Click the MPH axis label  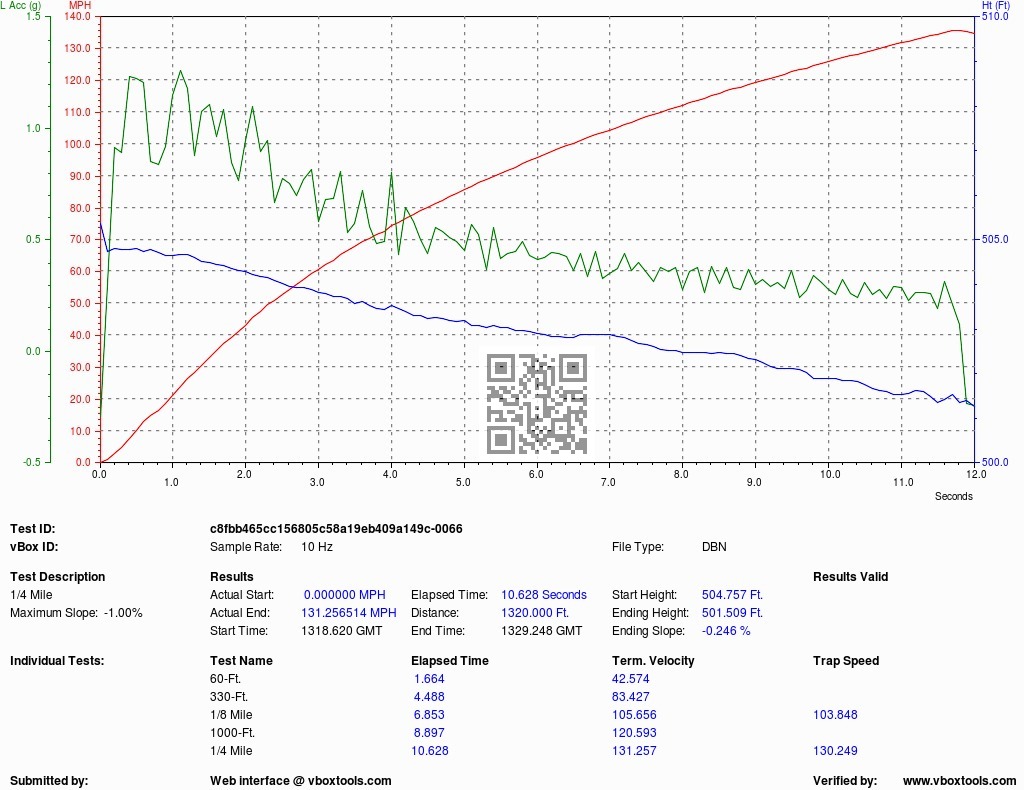click(x=80, y=5)
